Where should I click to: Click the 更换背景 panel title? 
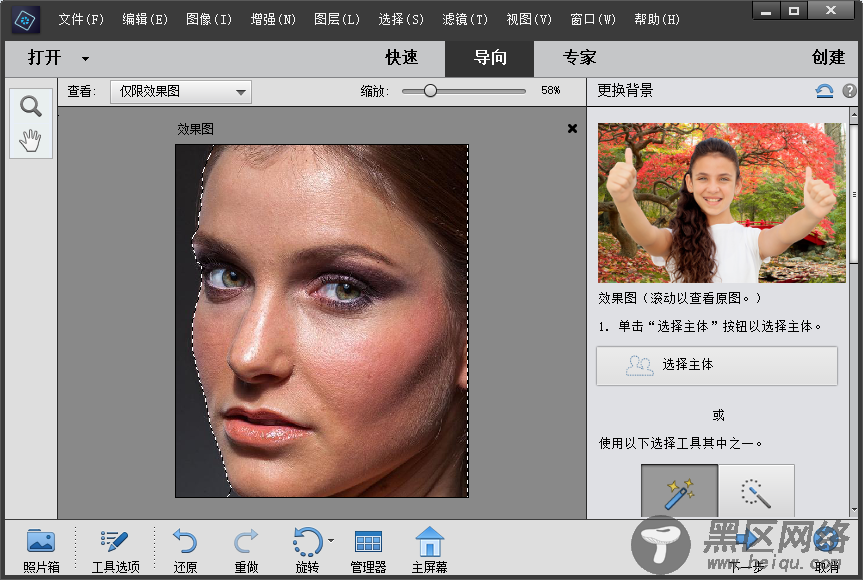point(625,91)
